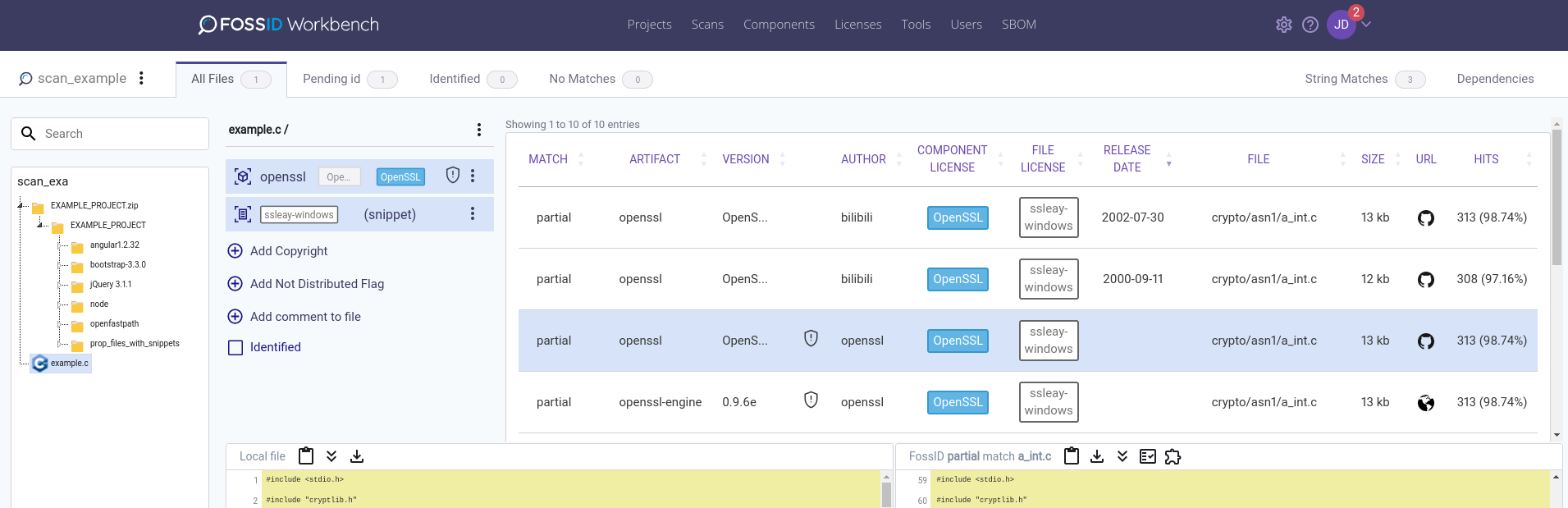
Task: Open the scan_example options menu
Action: pyautogui.click(x=141, y=78)
